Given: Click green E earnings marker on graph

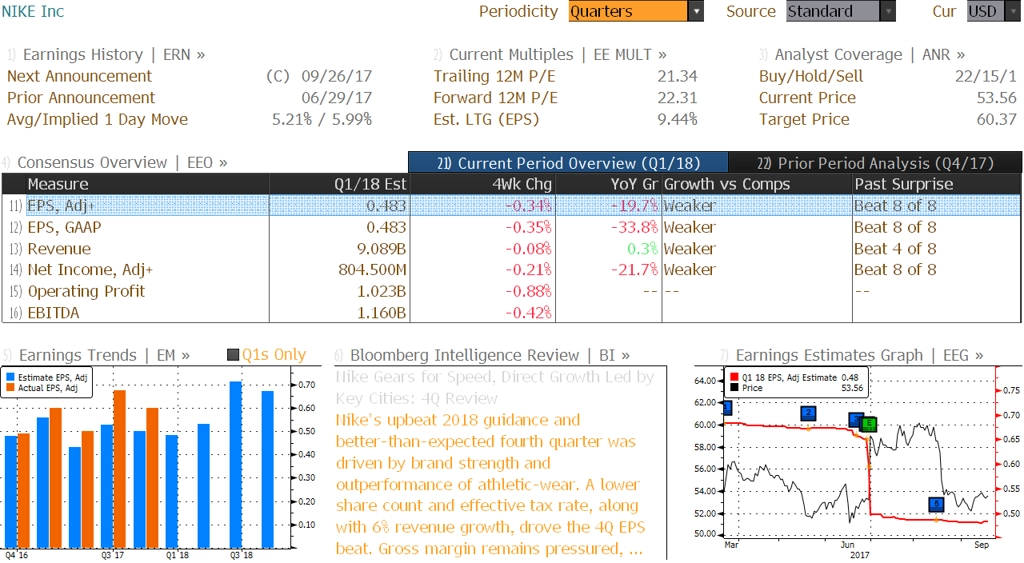Looking at the screenshot, I should click(x=869, y=425).
